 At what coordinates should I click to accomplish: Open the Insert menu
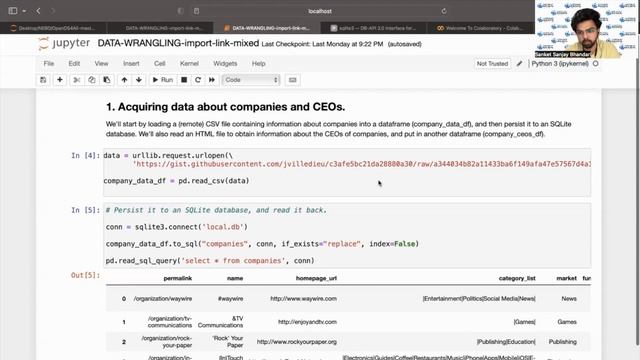[131, 64]
